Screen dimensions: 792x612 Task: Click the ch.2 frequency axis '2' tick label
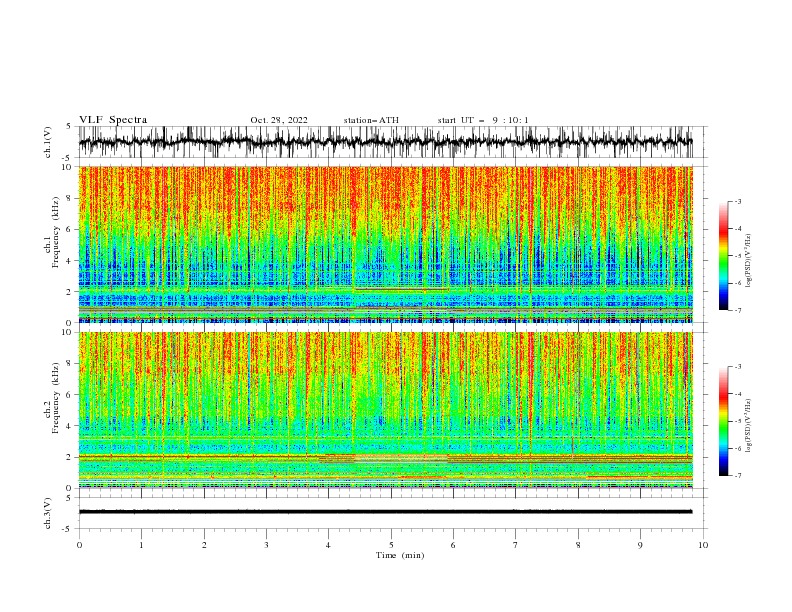(x=71, y=457)
